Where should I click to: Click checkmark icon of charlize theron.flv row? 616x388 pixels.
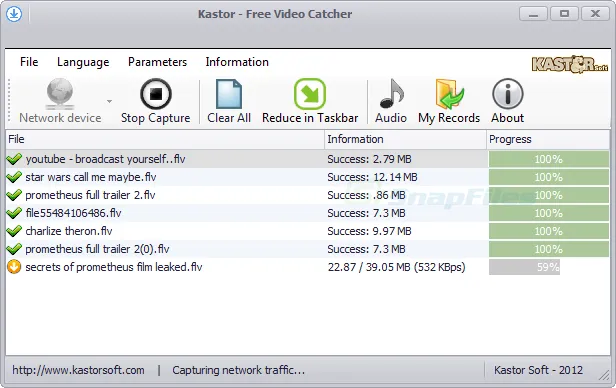tap(14, 231)
